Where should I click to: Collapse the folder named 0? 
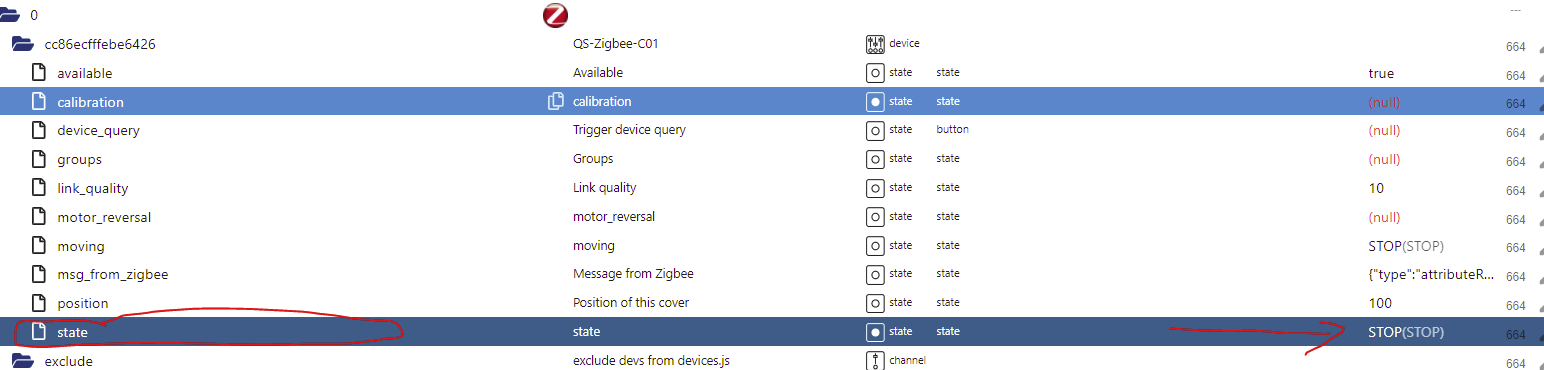pos(12,16)
